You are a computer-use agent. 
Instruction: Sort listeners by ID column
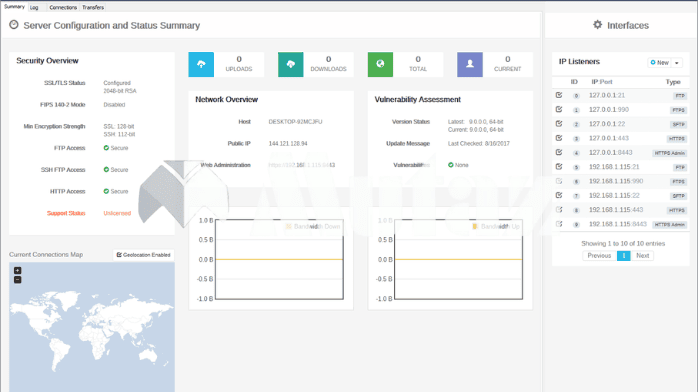(574, 82)
